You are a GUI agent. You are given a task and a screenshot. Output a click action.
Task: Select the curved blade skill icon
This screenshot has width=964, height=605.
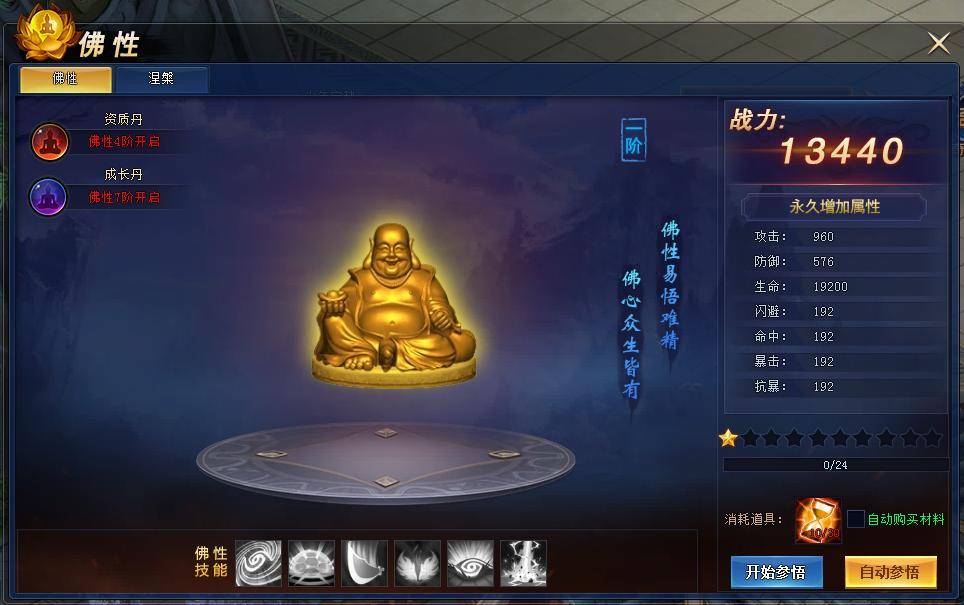click(365, 563)
